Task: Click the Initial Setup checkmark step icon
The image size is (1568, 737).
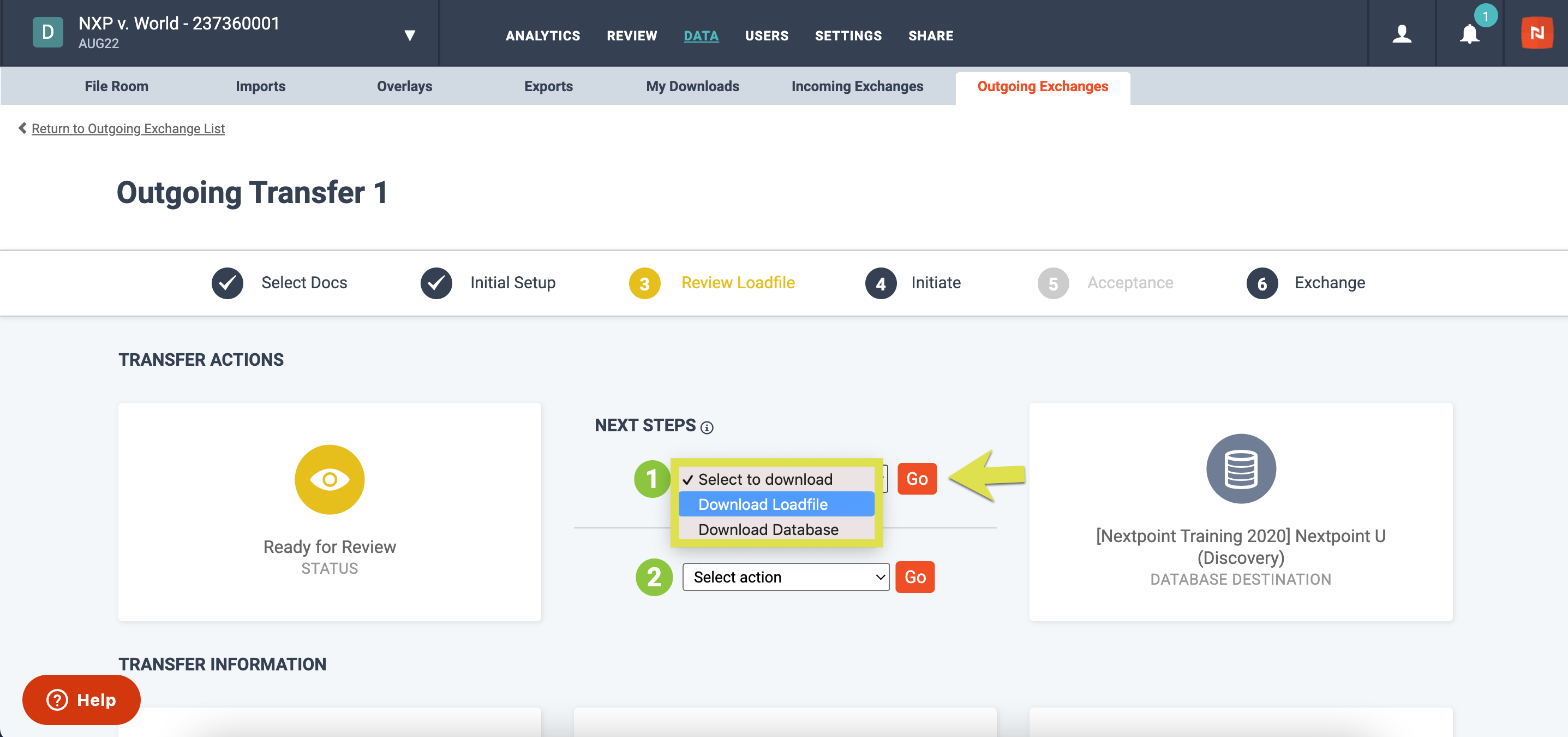Action: [x=436, y=283]
